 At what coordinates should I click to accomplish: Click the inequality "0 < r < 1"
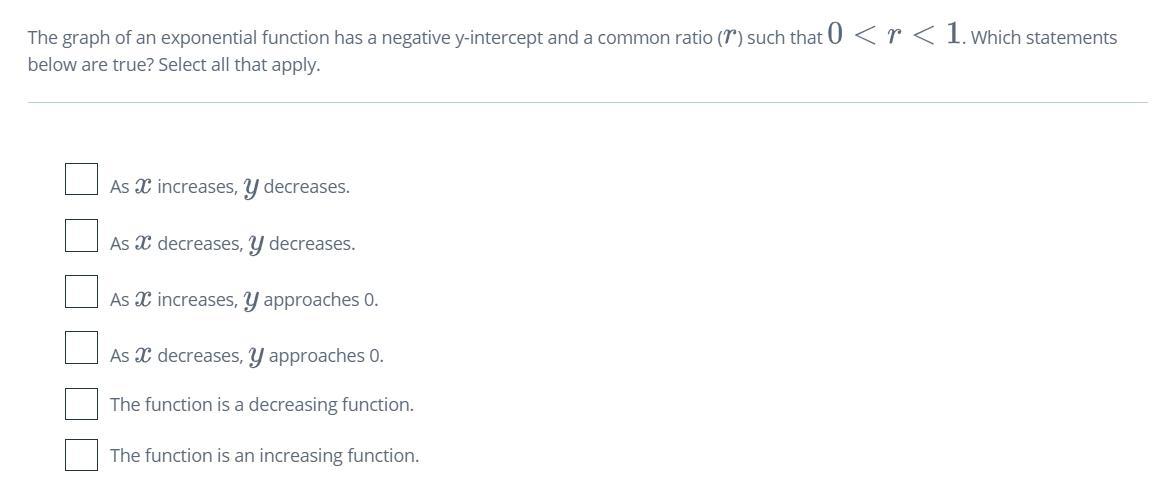tap(895, 33)
